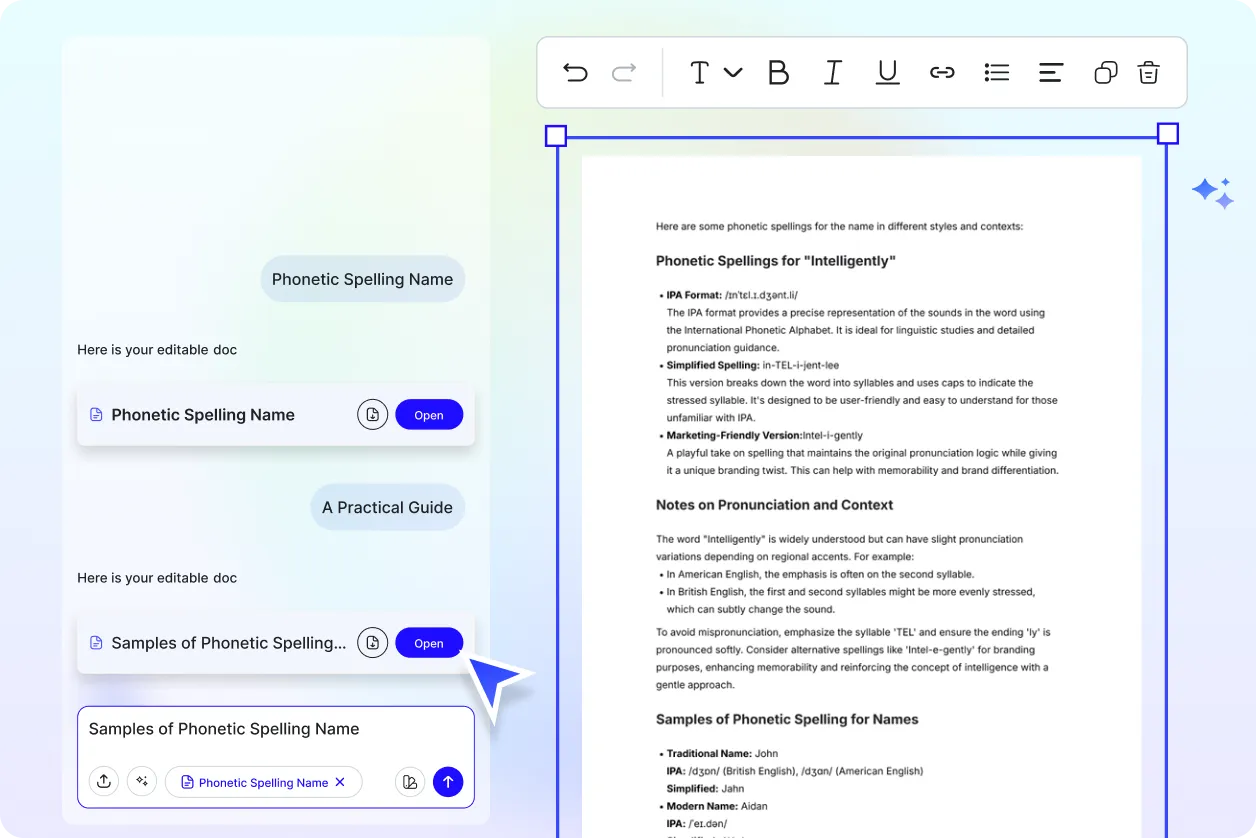Image resolution: width=1256 pixels, height=838 pixels.
Task: Click the Undo arrow in toolbar
Action: 575,72
